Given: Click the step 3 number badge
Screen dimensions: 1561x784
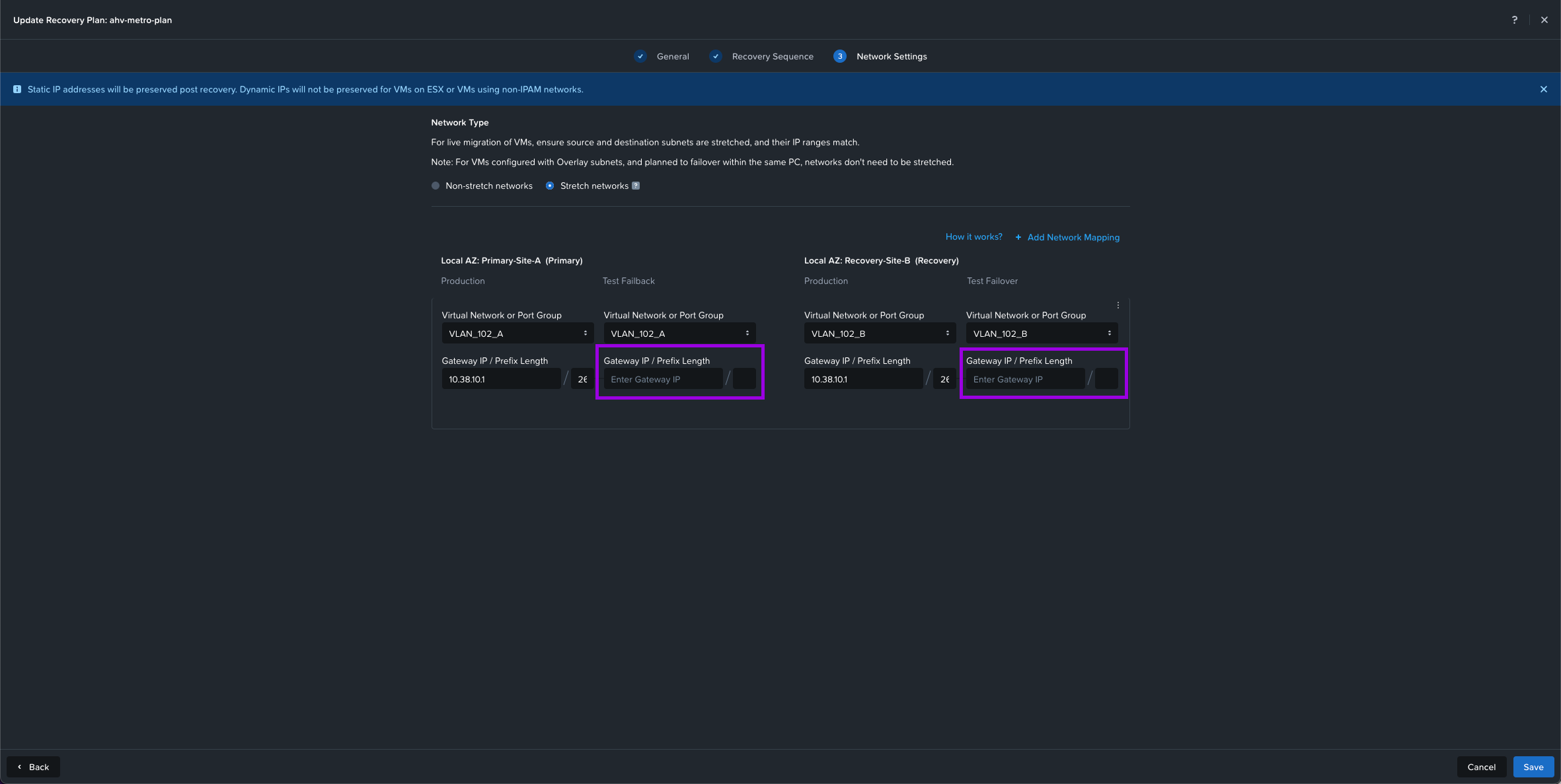Looking at the screenshot, I should [x=840, y=56].
